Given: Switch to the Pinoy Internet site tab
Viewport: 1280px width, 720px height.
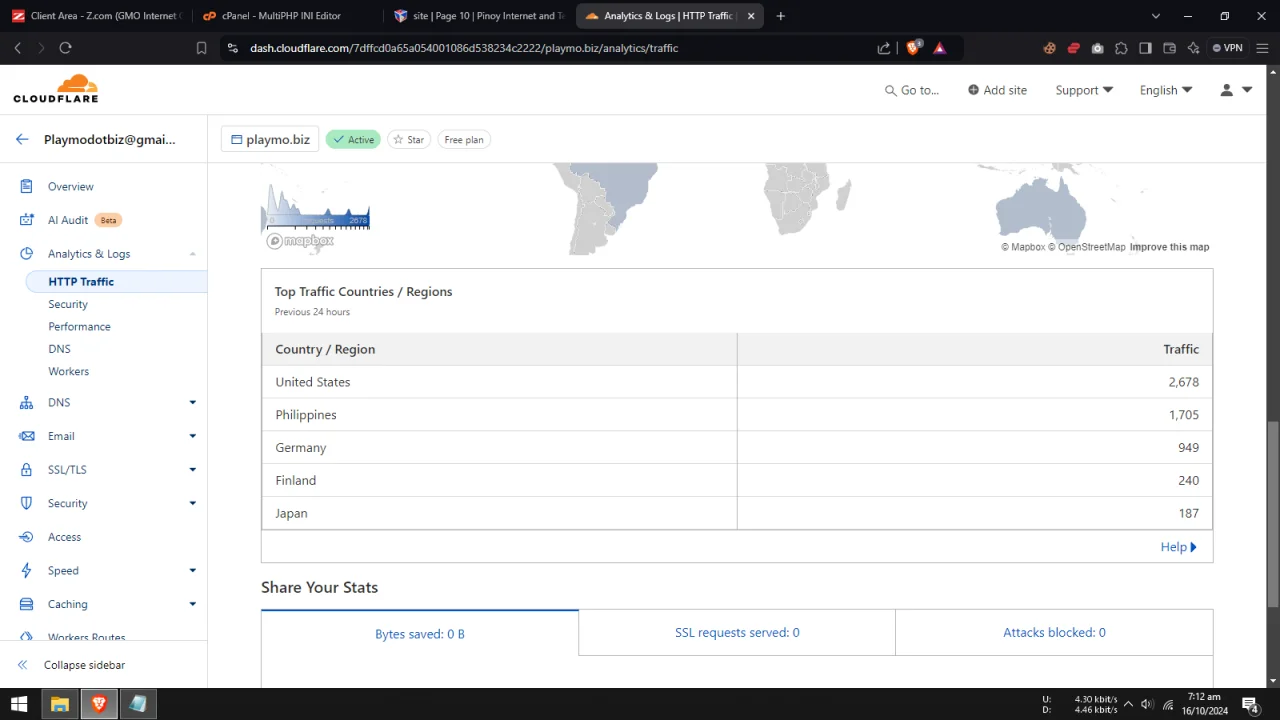Looking at the screenshot, I should (x=481, y=16).
